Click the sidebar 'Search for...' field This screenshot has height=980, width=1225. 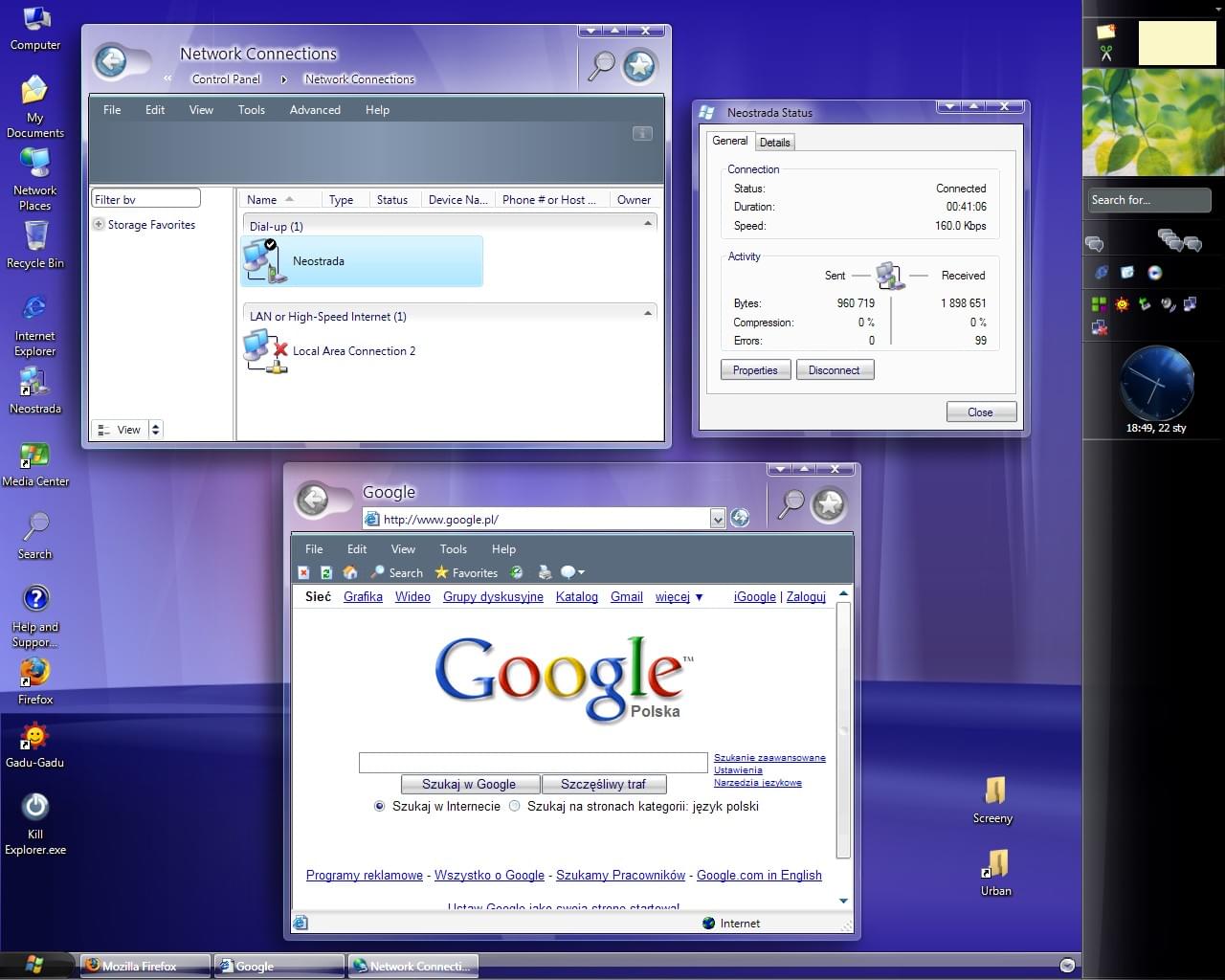pos(1149,200)
